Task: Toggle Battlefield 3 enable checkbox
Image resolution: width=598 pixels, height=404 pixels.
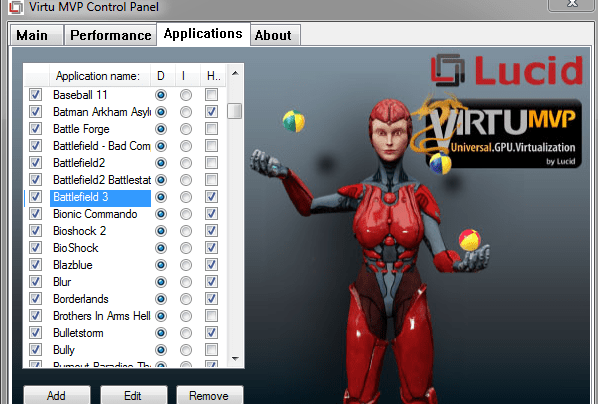Action: coord(35,197)
